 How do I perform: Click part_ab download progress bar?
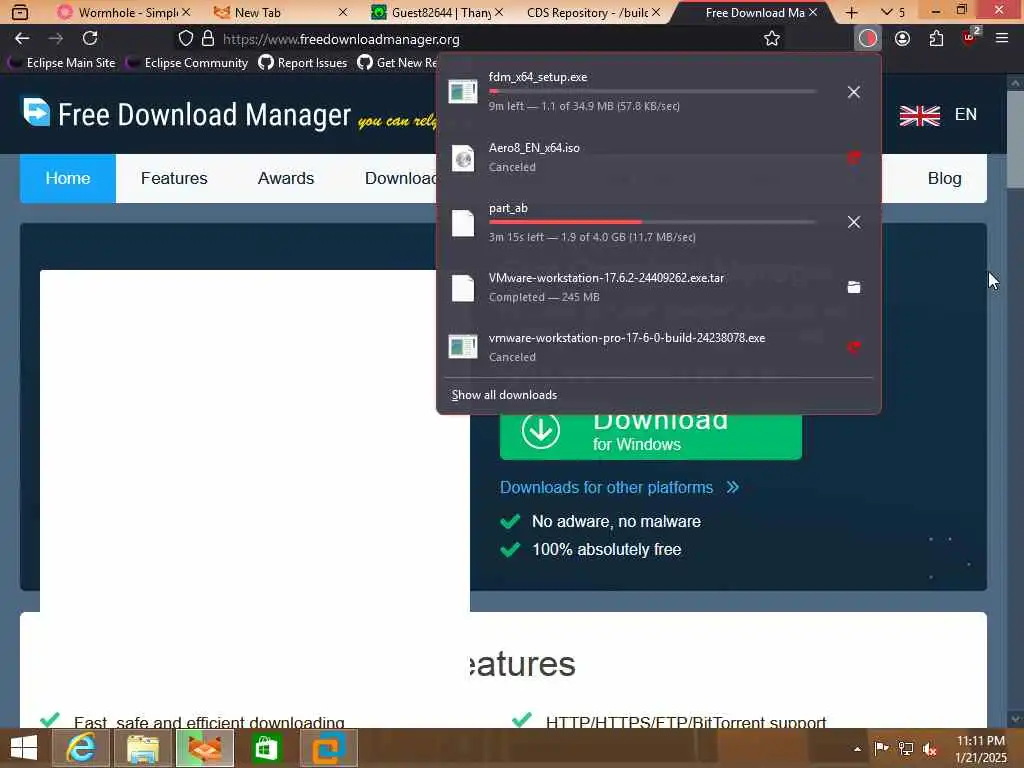(x=652, y=222)
